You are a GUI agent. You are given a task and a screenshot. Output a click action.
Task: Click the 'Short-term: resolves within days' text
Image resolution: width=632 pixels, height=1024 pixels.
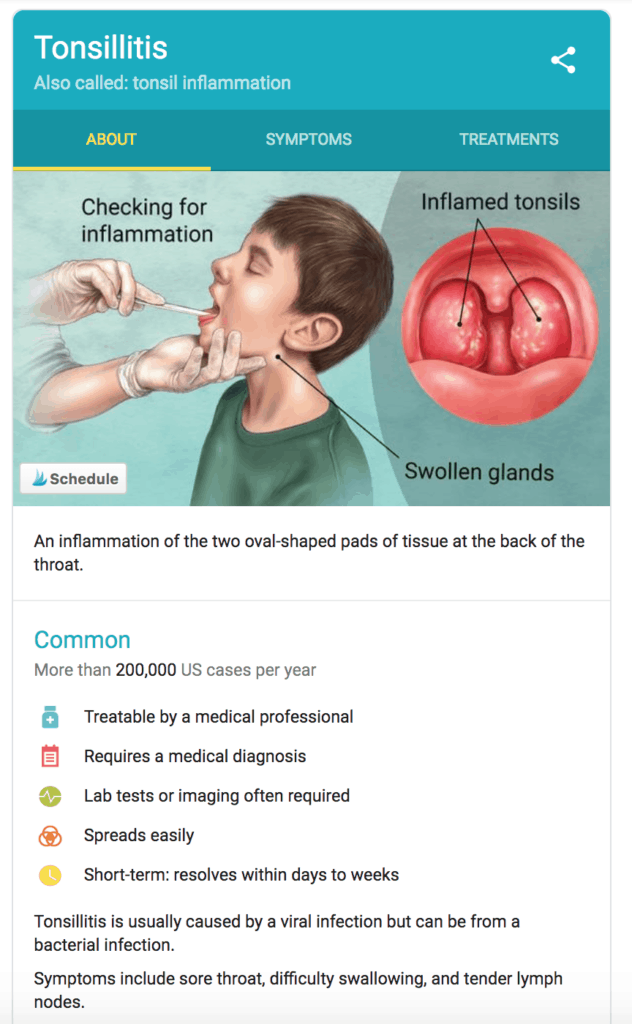(x=241, y=875)
